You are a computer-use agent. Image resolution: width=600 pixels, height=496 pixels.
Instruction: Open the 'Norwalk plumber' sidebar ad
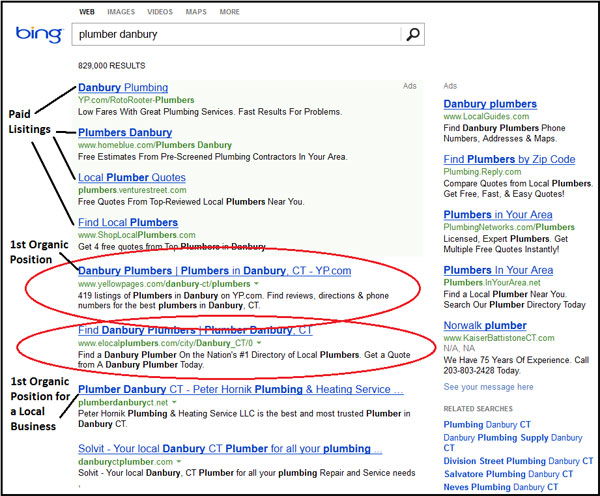tap(484, 326)
